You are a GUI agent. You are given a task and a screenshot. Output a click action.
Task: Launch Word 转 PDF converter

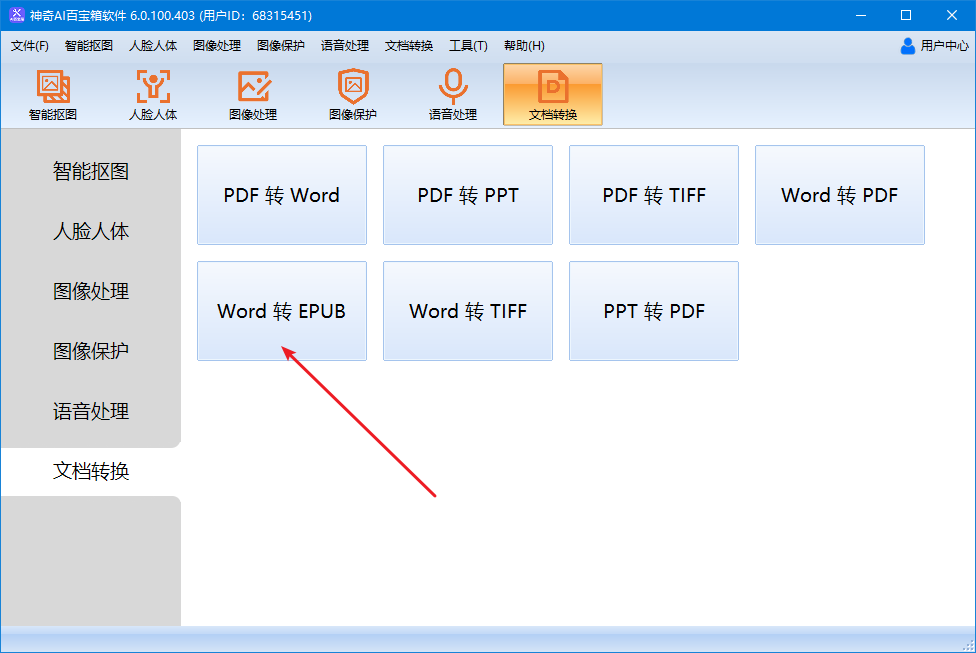tap(840, 195)
